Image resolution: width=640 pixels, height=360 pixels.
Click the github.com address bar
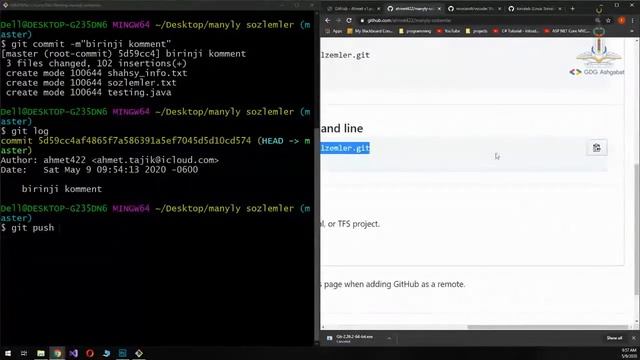pyautogui.click(x=473, y=20)
